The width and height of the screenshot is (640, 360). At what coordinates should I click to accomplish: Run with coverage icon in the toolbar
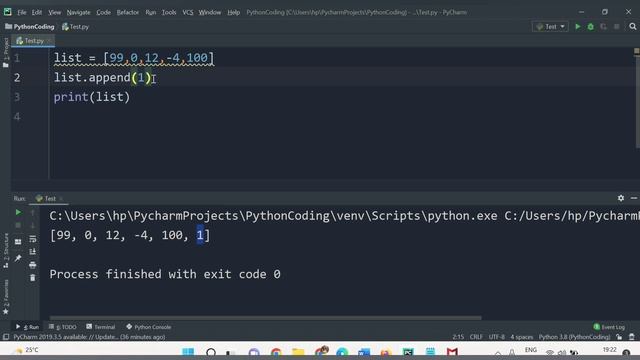(x=603, y=27)
